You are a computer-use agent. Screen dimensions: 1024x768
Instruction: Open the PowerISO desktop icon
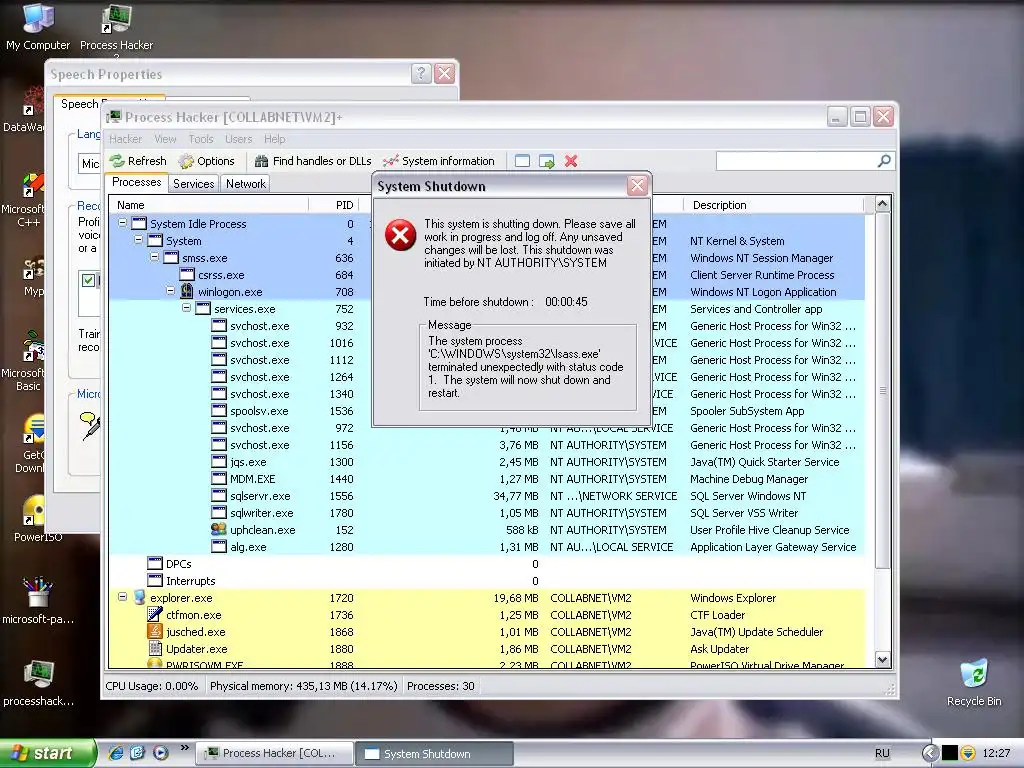[x=37, y=519]
